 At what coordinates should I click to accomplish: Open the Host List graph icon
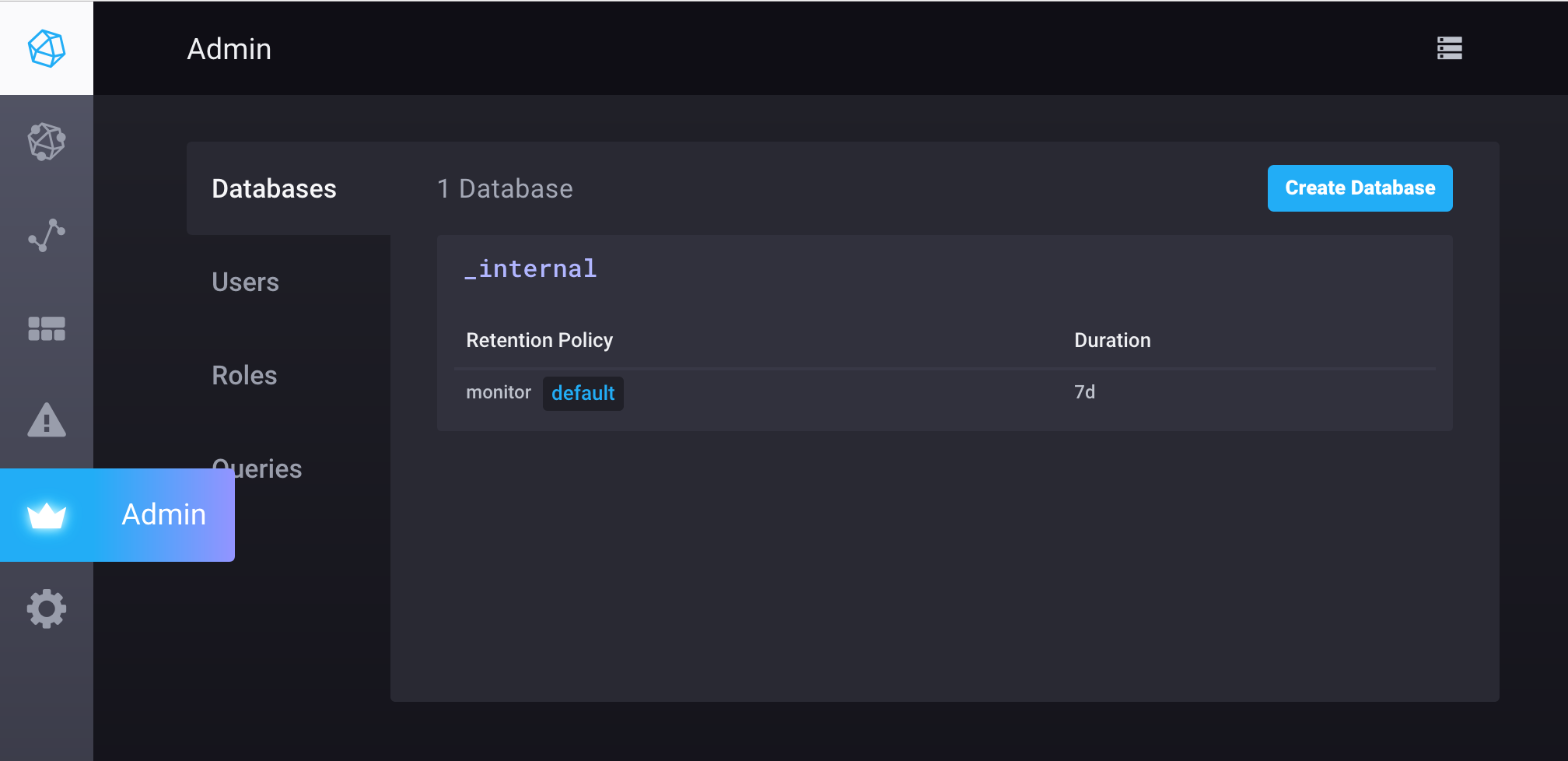coord(46,142)
